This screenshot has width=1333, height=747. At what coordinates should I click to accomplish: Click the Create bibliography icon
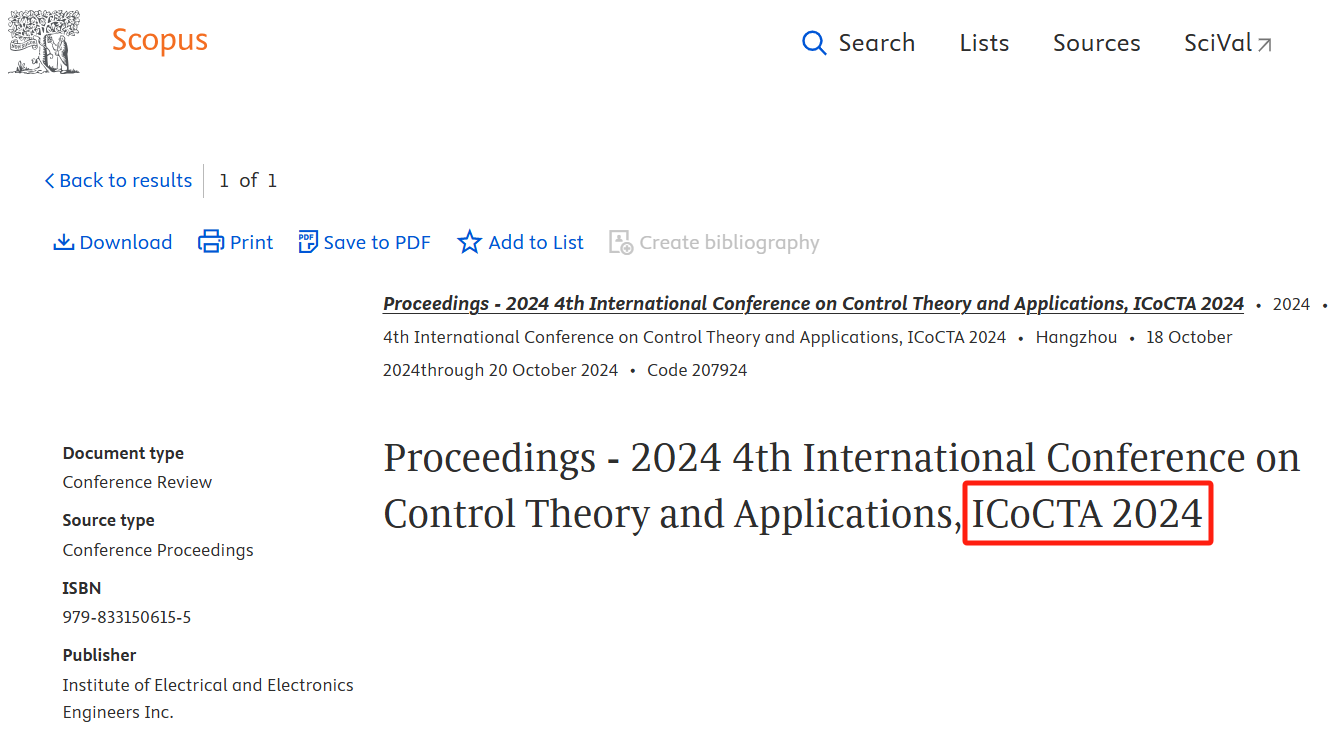(x=621, y=242)
